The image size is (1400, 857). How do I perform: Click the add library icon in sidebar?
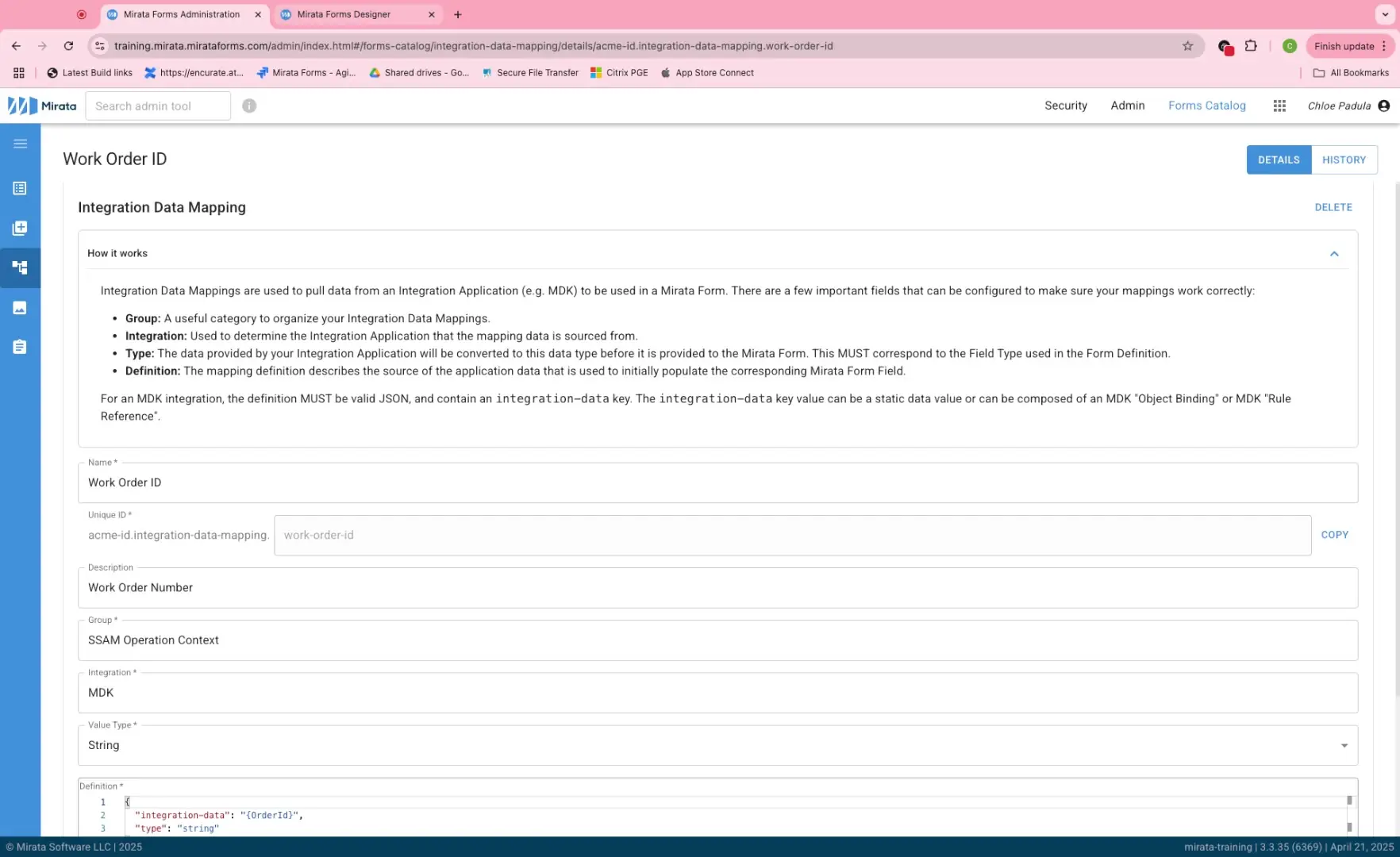pos(20,229)
